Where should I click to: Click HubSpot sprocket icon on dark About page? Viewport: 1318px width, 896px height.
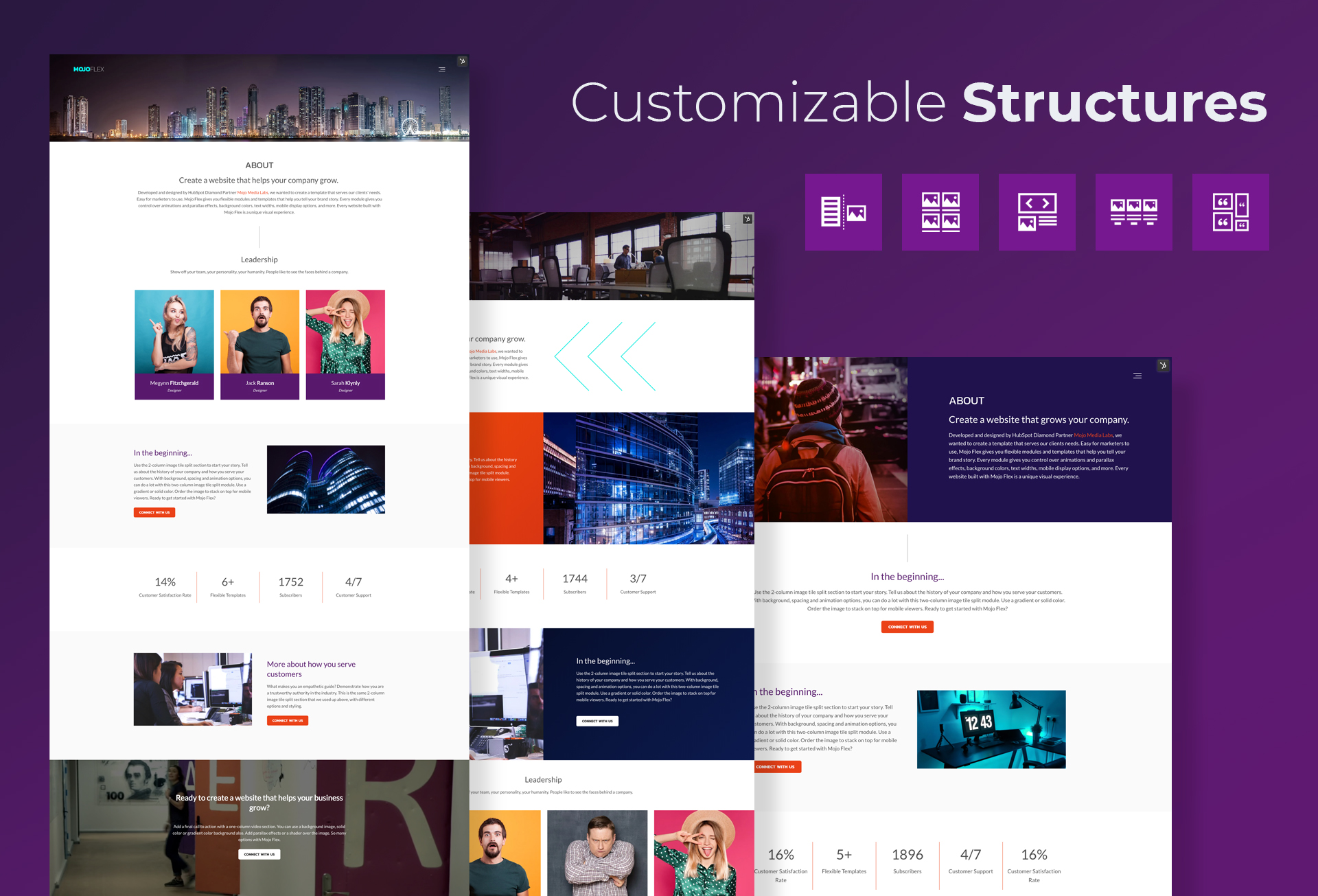point(1163,365)
